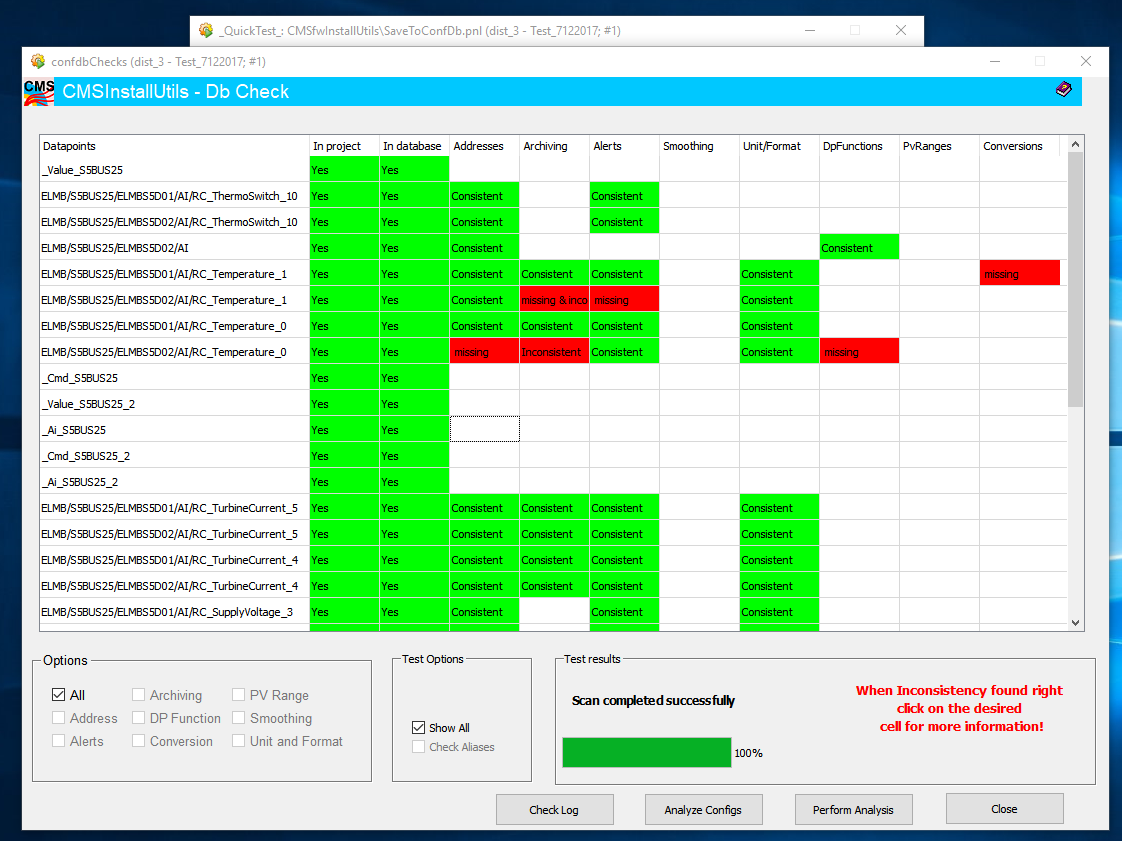Click the scan progress bar
1122x841 pixels.
click(647, 753)
